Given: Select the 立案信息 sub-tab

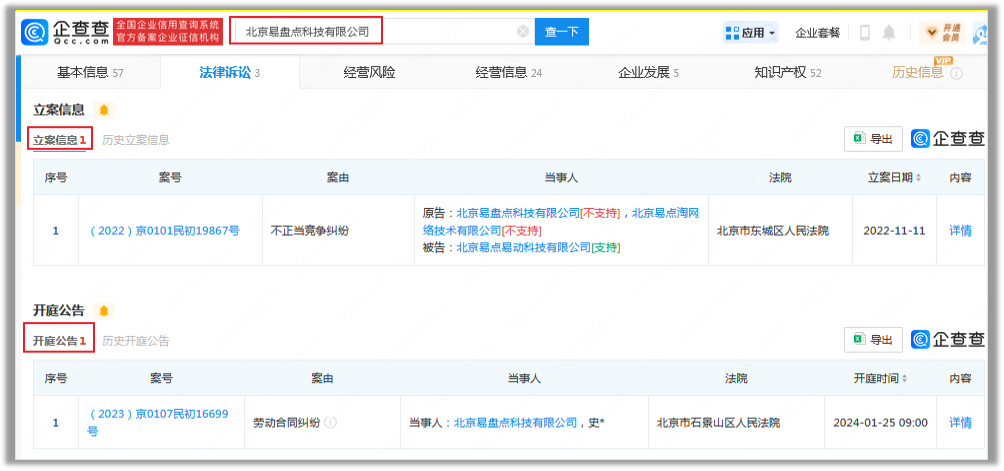Looking at the screenshot, I should [x=60, y=140].
